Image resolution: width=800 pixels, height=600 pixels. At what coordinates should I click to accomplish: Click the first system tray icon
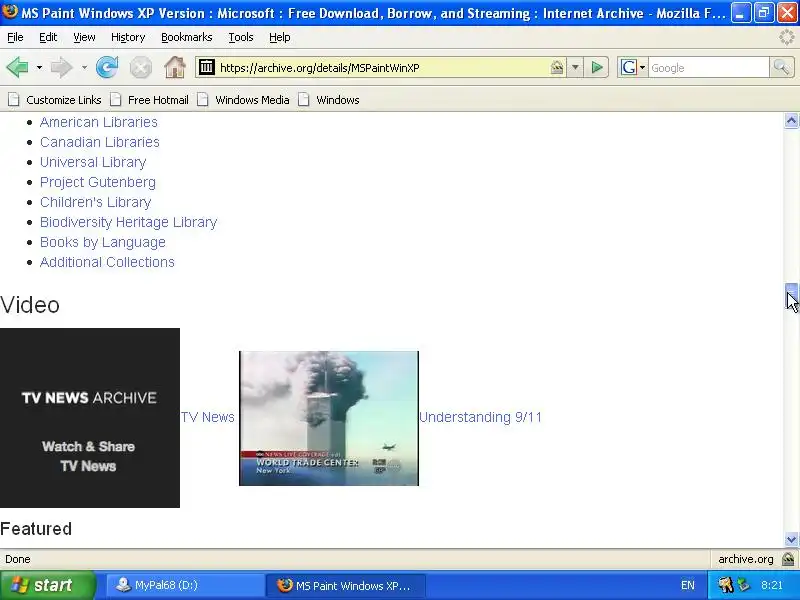(726, 585)
